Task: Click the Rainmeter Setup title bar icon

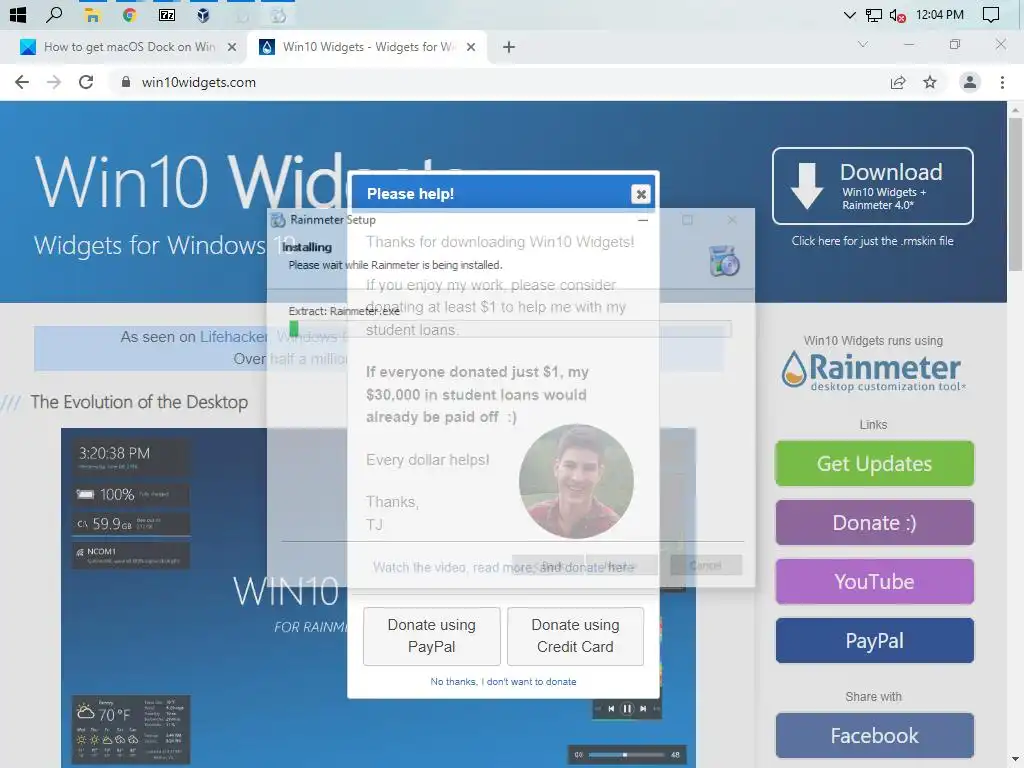Action: coord(278,220)
